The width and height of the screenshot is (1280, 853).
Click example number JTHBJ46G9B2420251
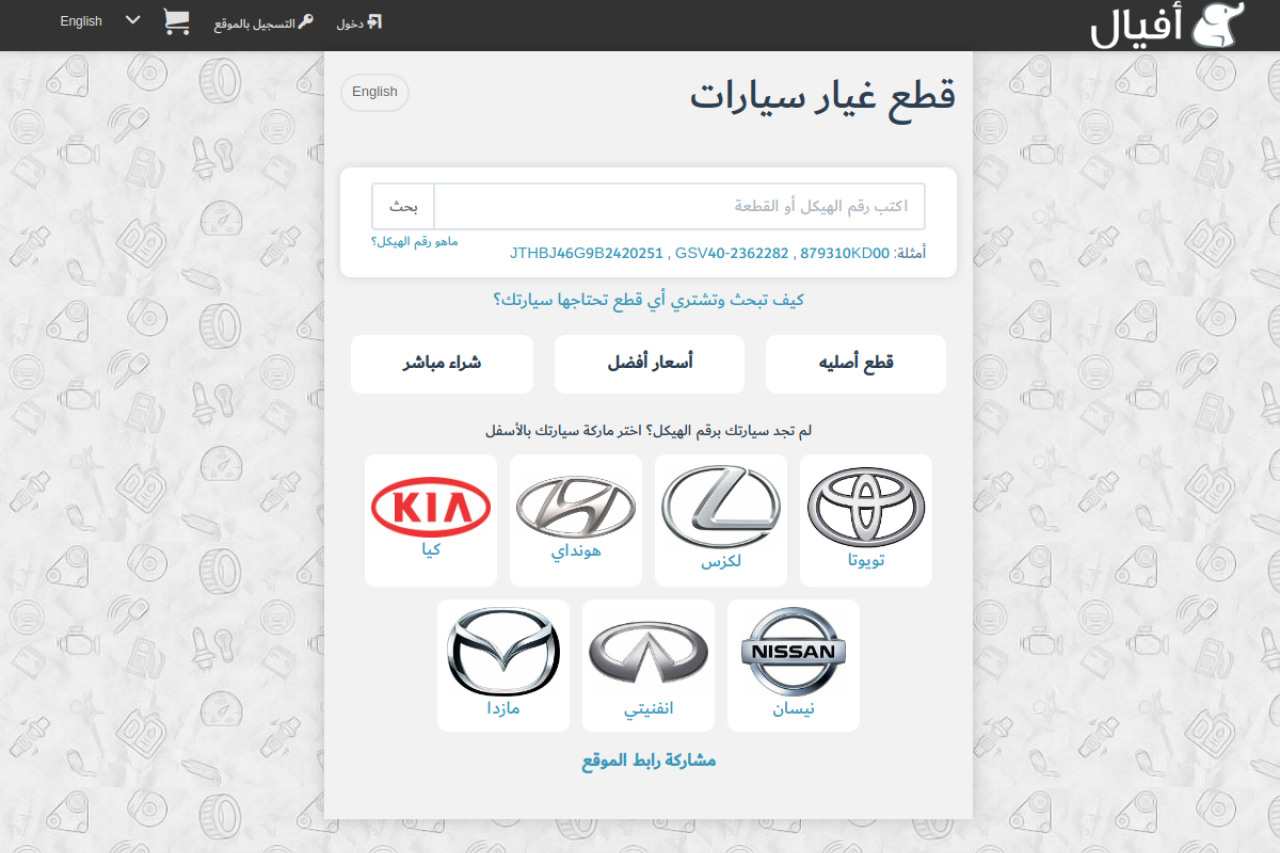tap(586, 253)
